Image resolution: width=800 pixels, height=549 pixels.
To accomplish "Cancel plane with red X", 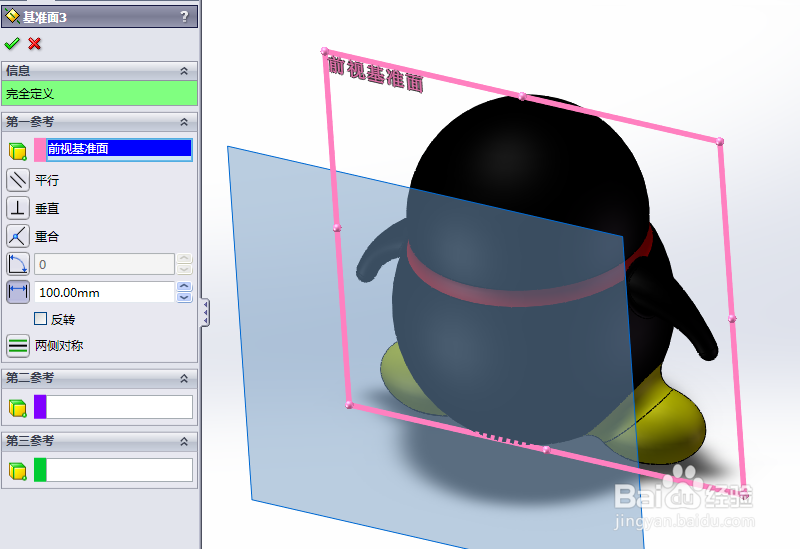I will point(35,44).
